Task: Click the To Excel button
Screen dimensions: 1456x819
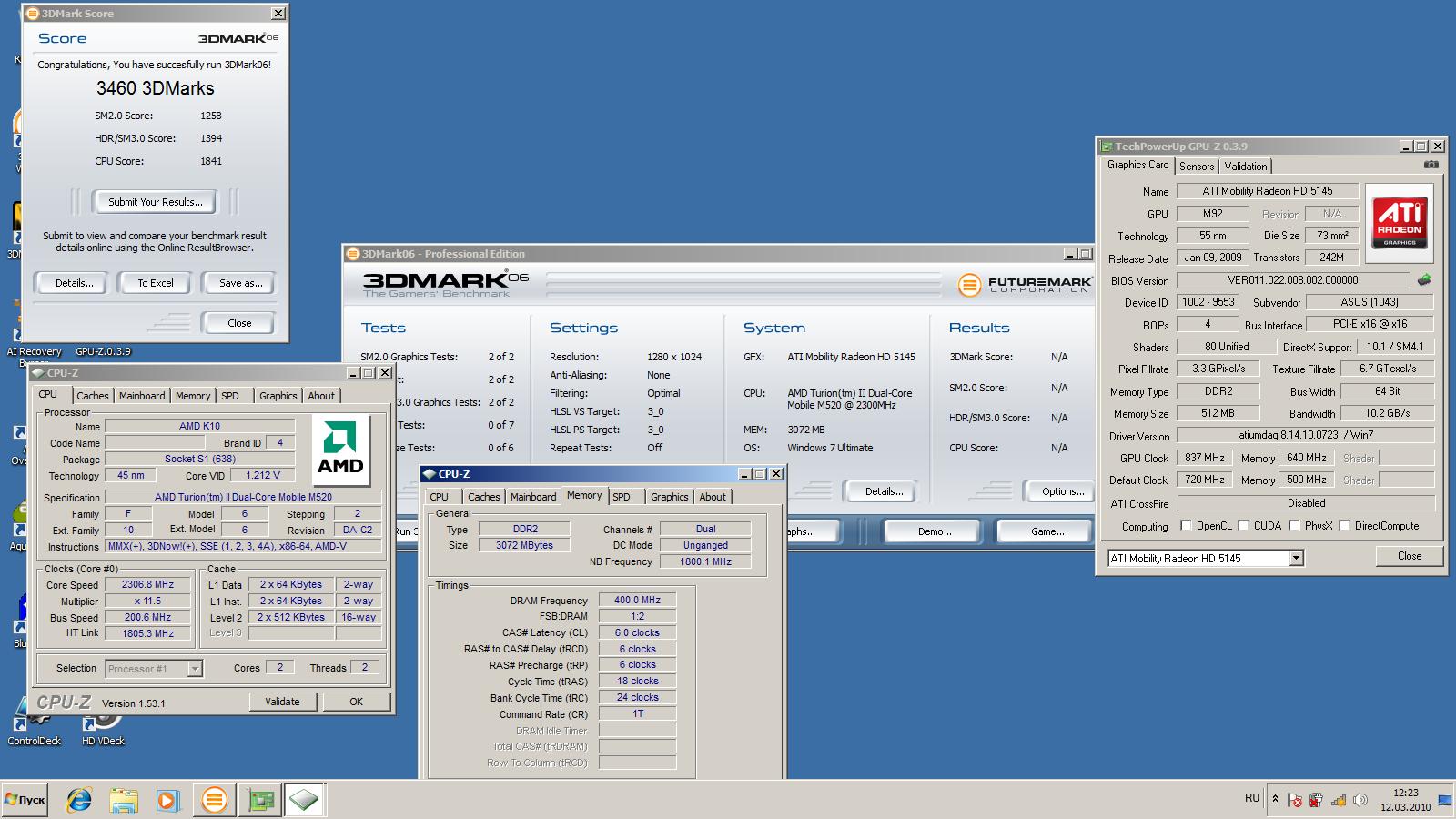Action: click(x=156, y=283)
